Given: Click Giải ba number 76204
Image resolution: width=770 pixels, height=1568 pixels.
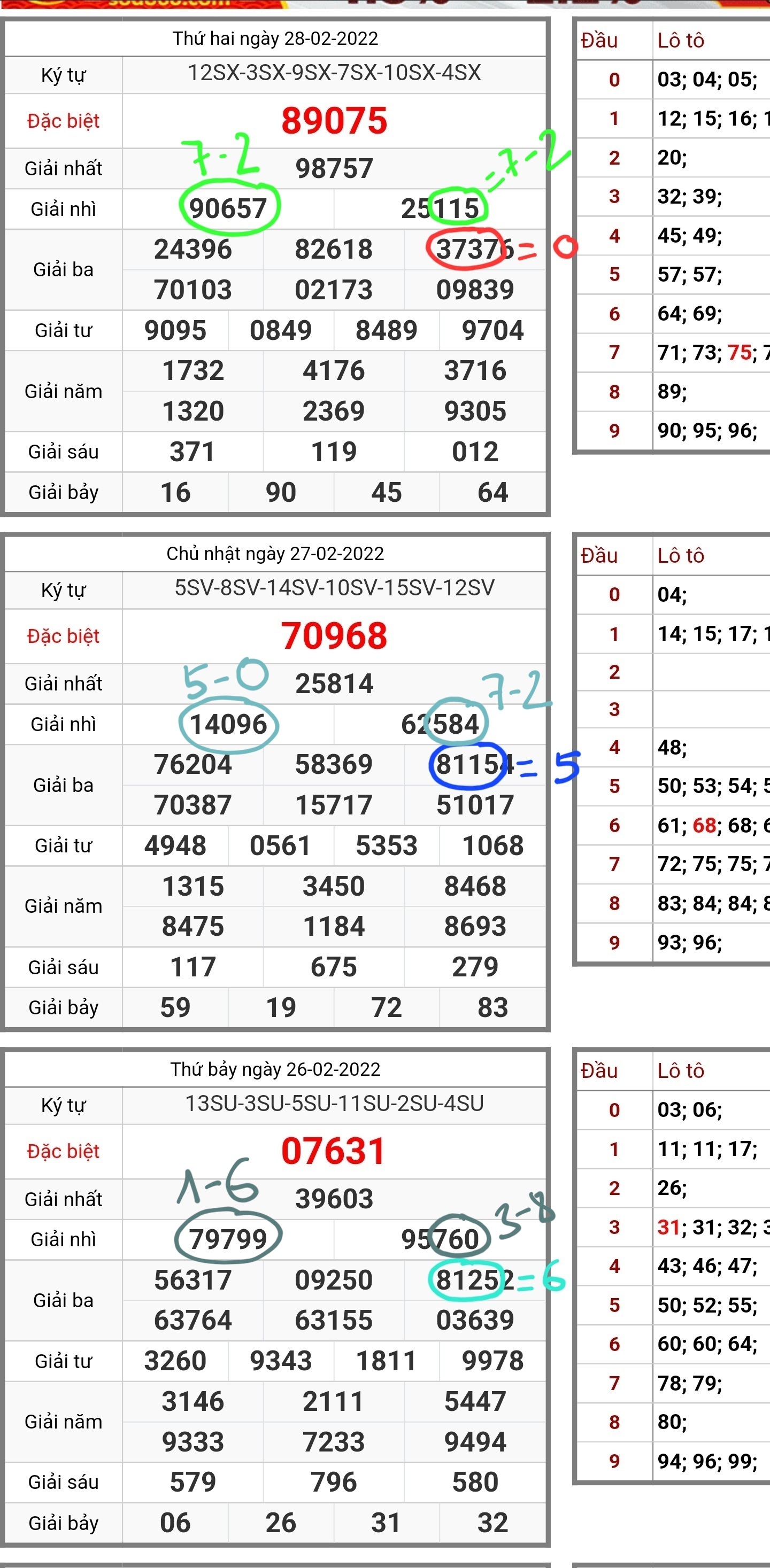Looking at the screenshot, I should (193, 765).
